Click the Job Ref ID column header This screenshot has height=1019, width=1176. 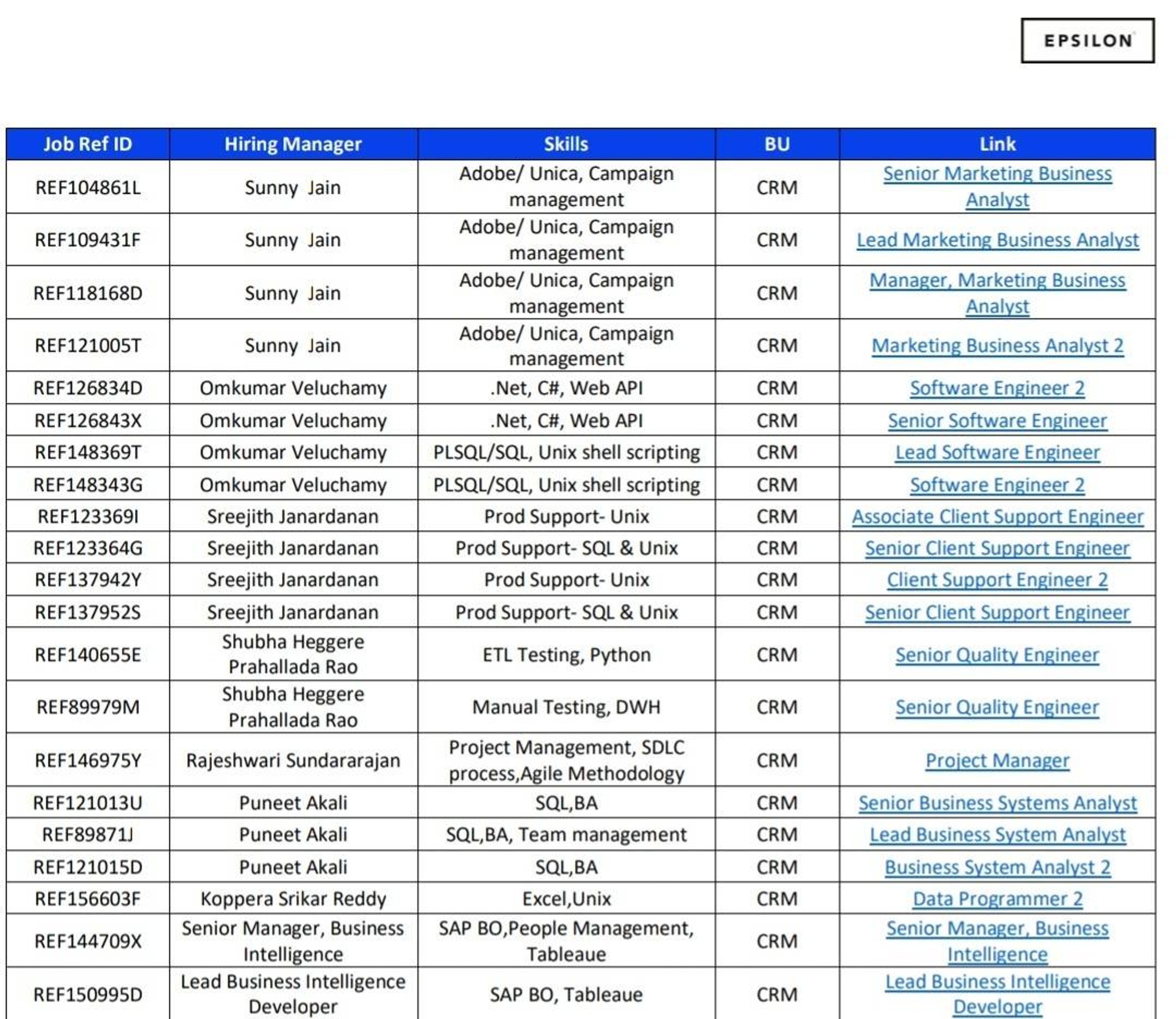[88, 144]
